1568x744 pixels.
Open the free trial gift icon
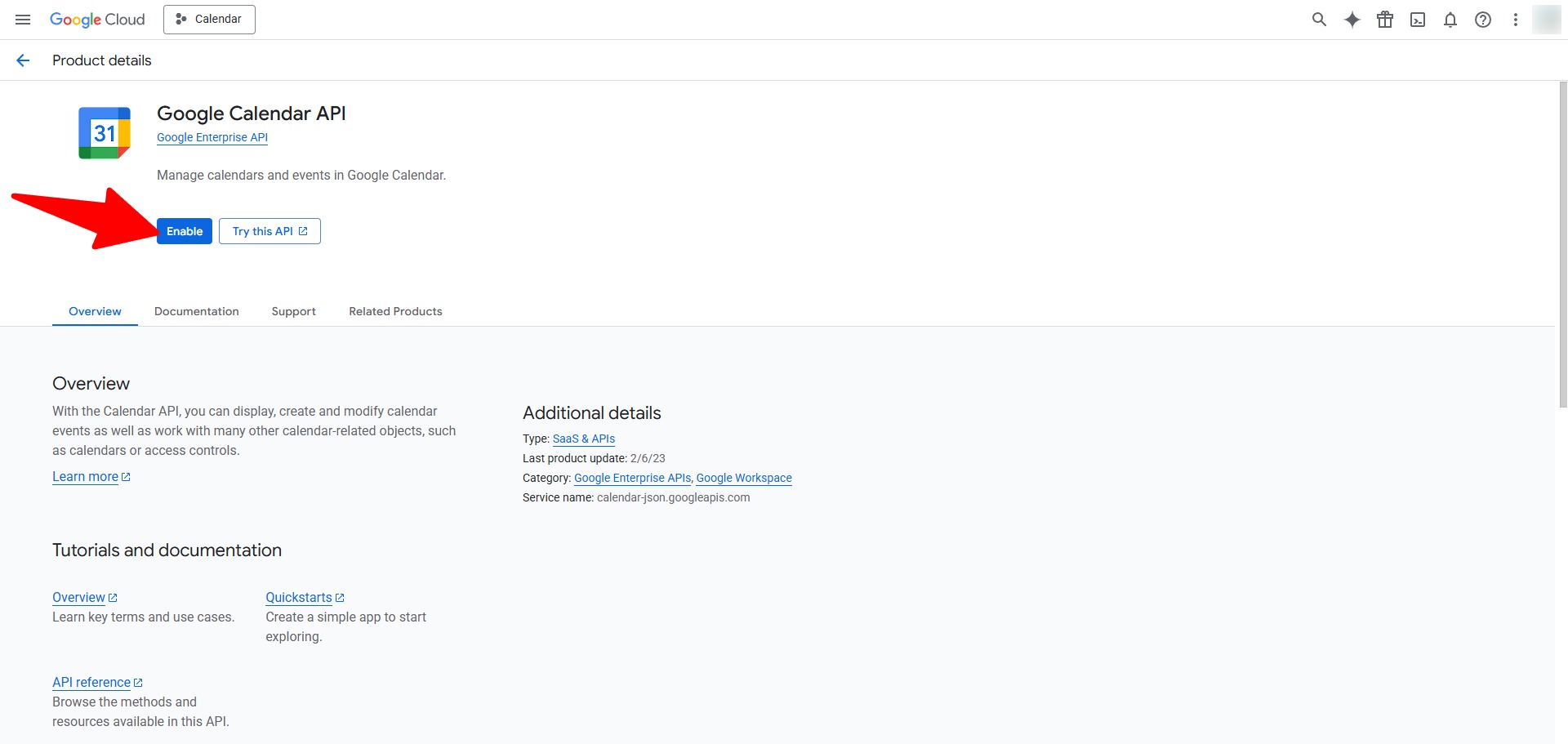1385,20
